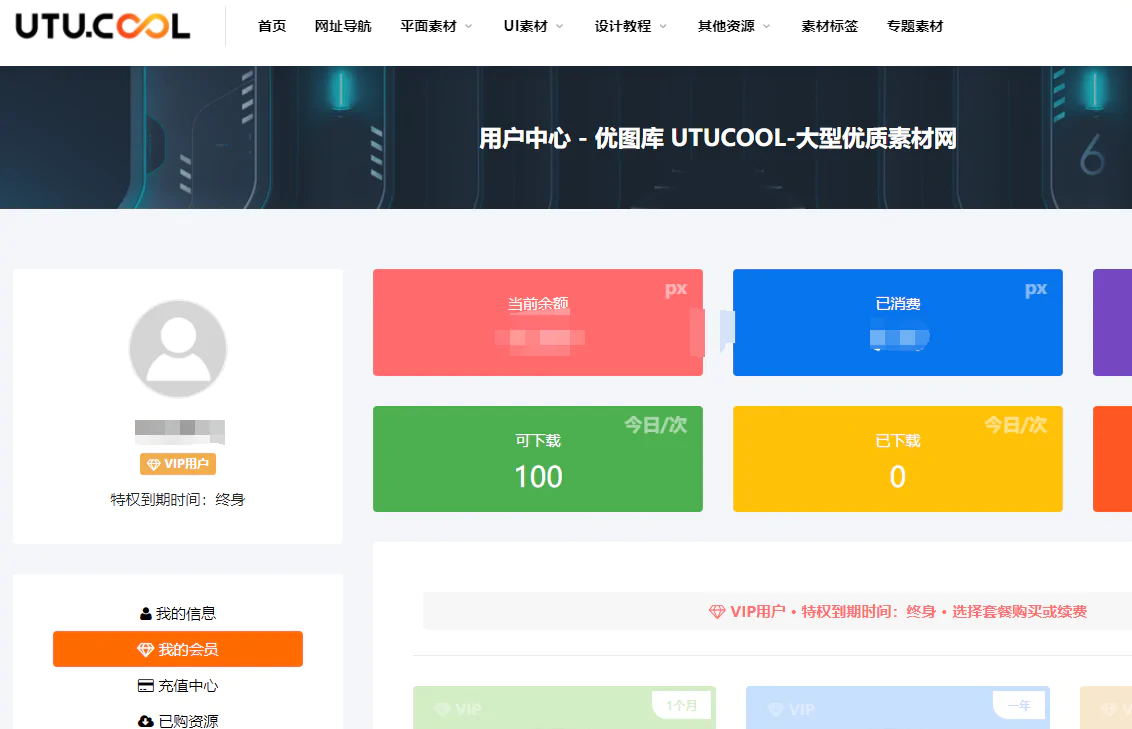Image resolution: width=1132 pixels, height=729 pixels.
Task: Expand the 平面素材 dropdown chevron
Action: click(469, 27)
